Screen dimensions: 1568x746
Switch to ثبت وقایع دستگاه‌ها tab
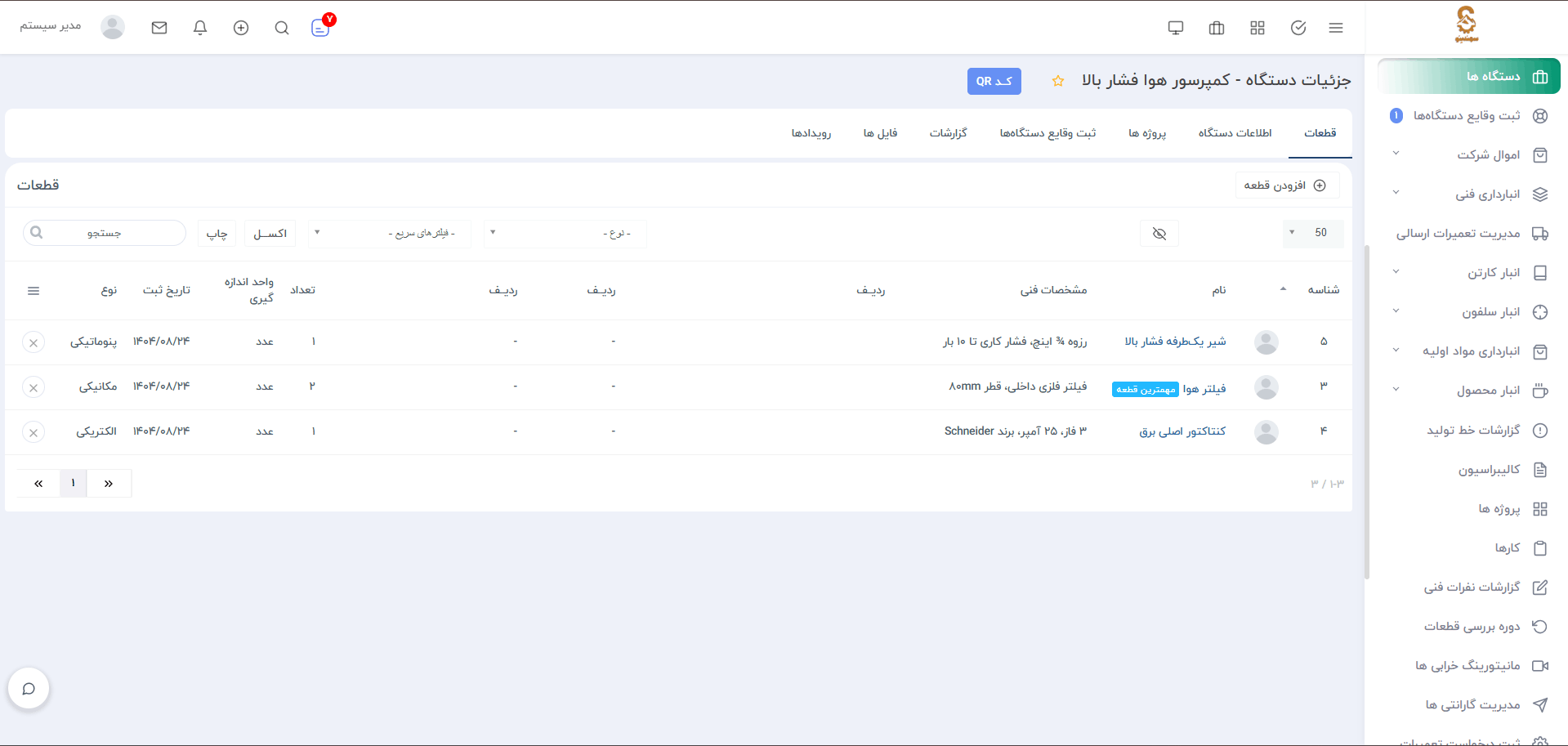[x=1048, y=133]
